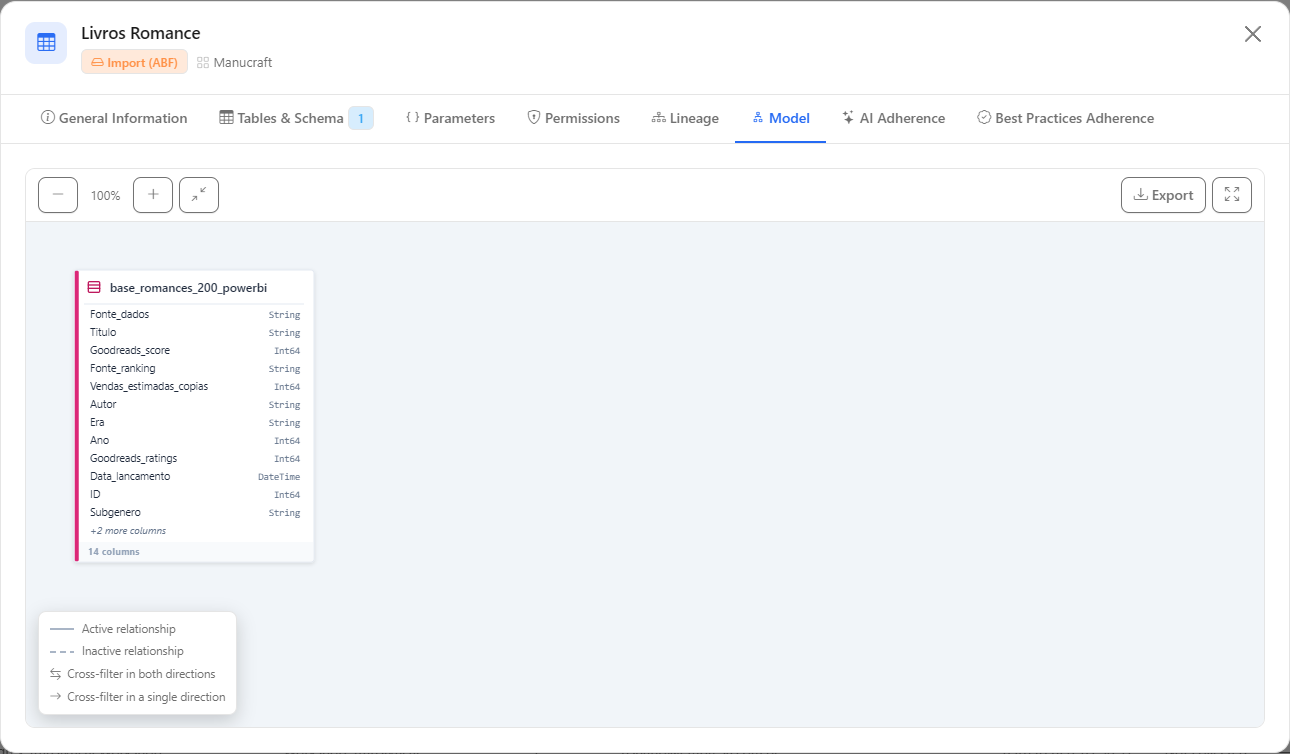
Task: Select the Model tab
Action: [780, 118]
